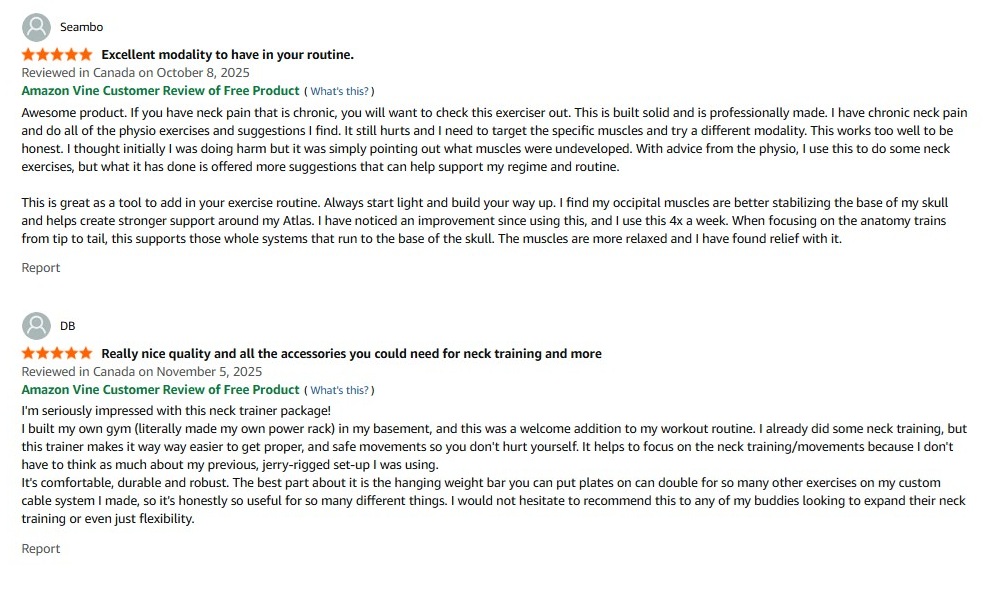Click the Amazon Vine label on DB's review
1005x592 pixels.
point(160,389)
